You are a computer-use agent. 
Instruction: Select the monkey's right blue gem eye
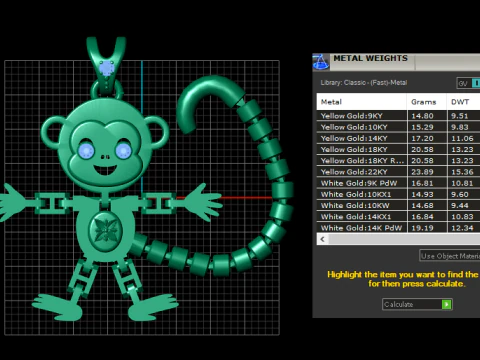(124, 150)
